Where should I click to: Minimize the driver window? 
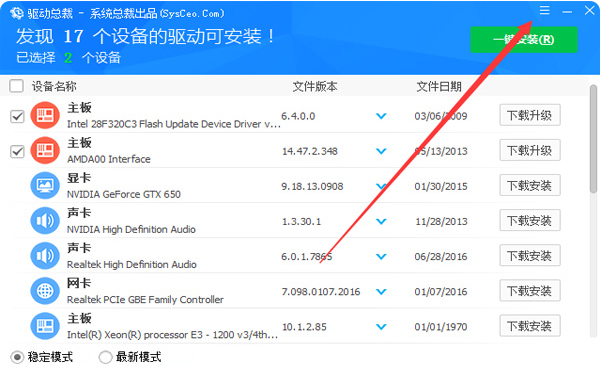coord(567,11)
